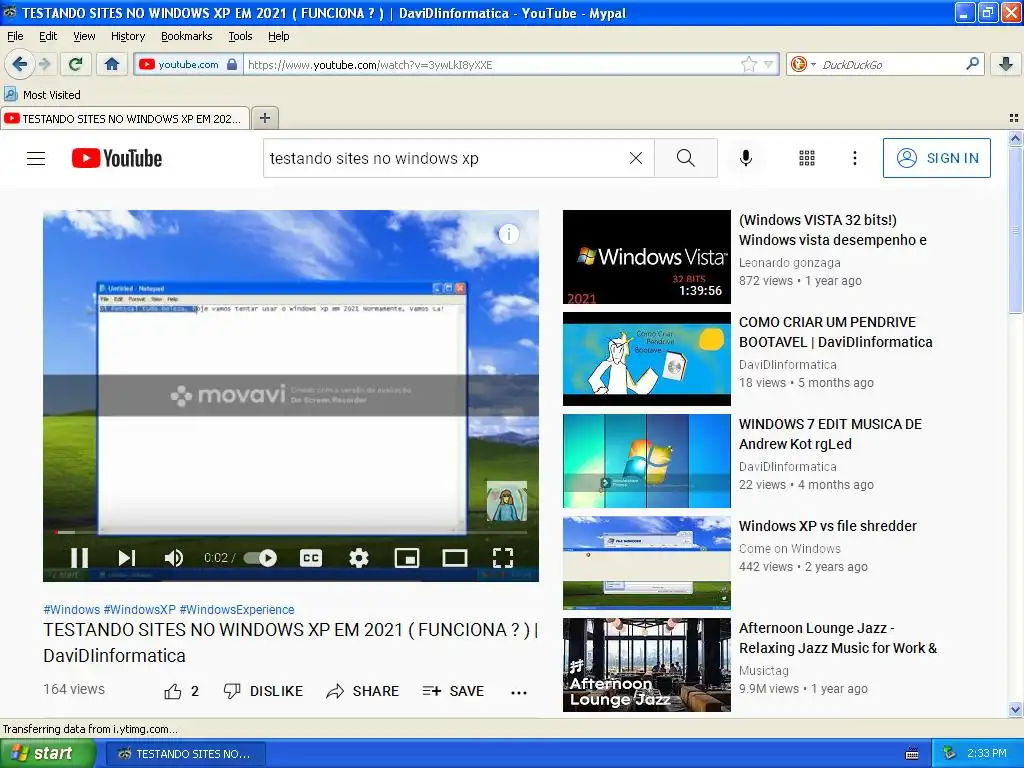
Task: Open the Windows Vista 32 bits thumbnail
Action: (647, 257)
